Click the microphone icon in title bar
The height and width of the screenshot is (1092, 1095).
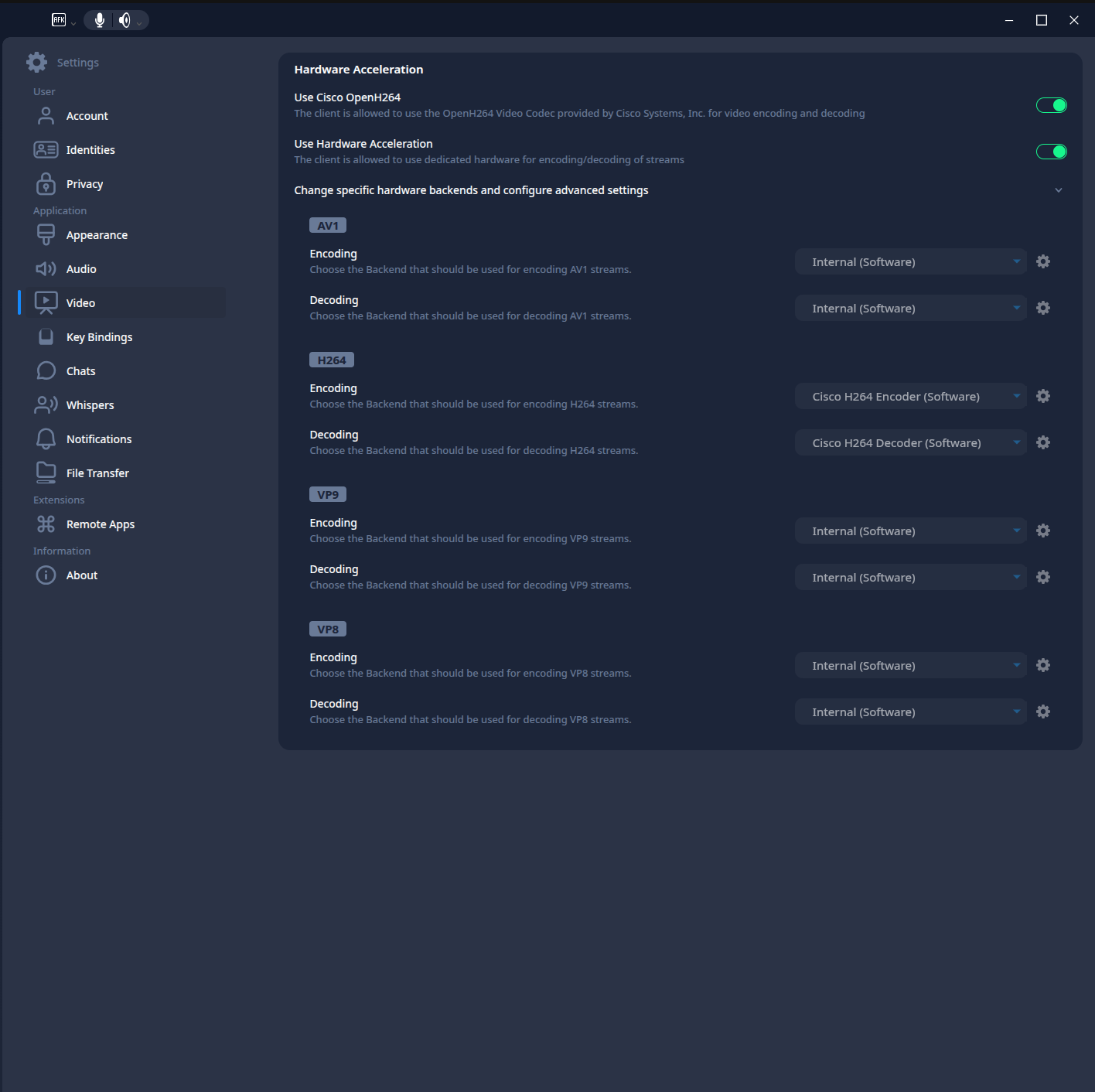pos(99,20)
